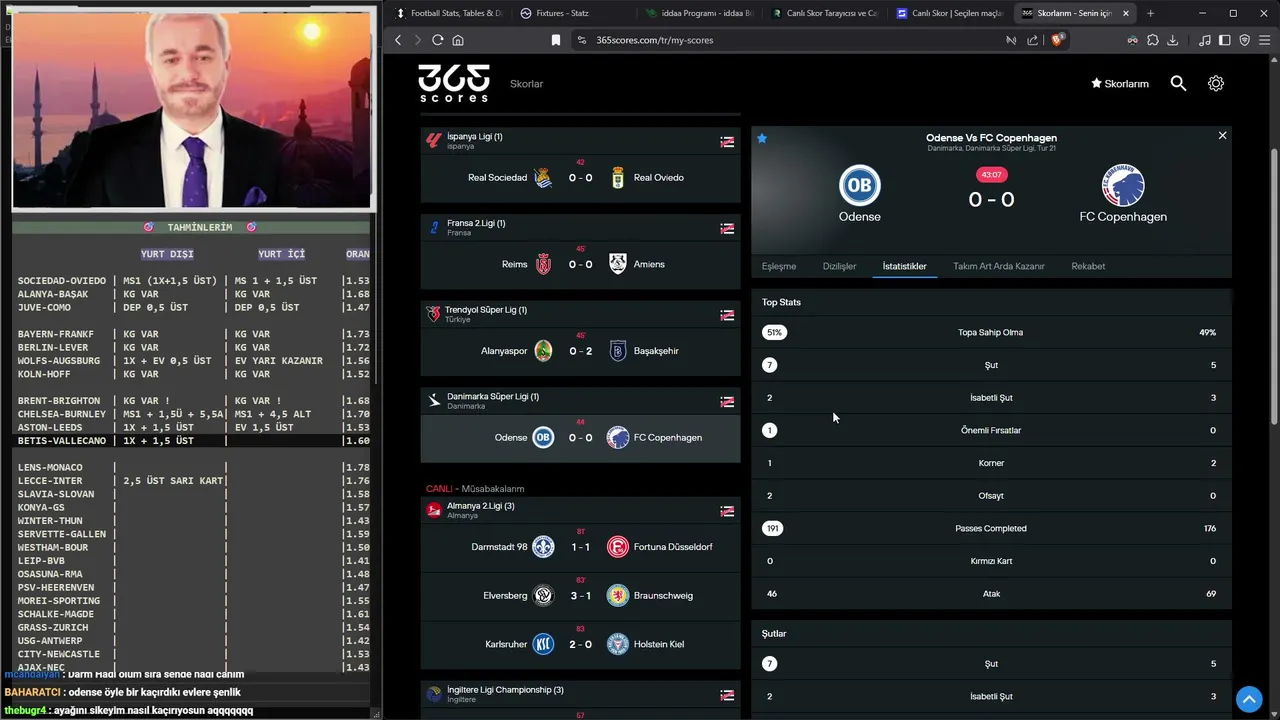Go back using the browser back arrow
The height and width of the screenshot is (720, 1280).
pyautogui.click(x=398, y=40)
